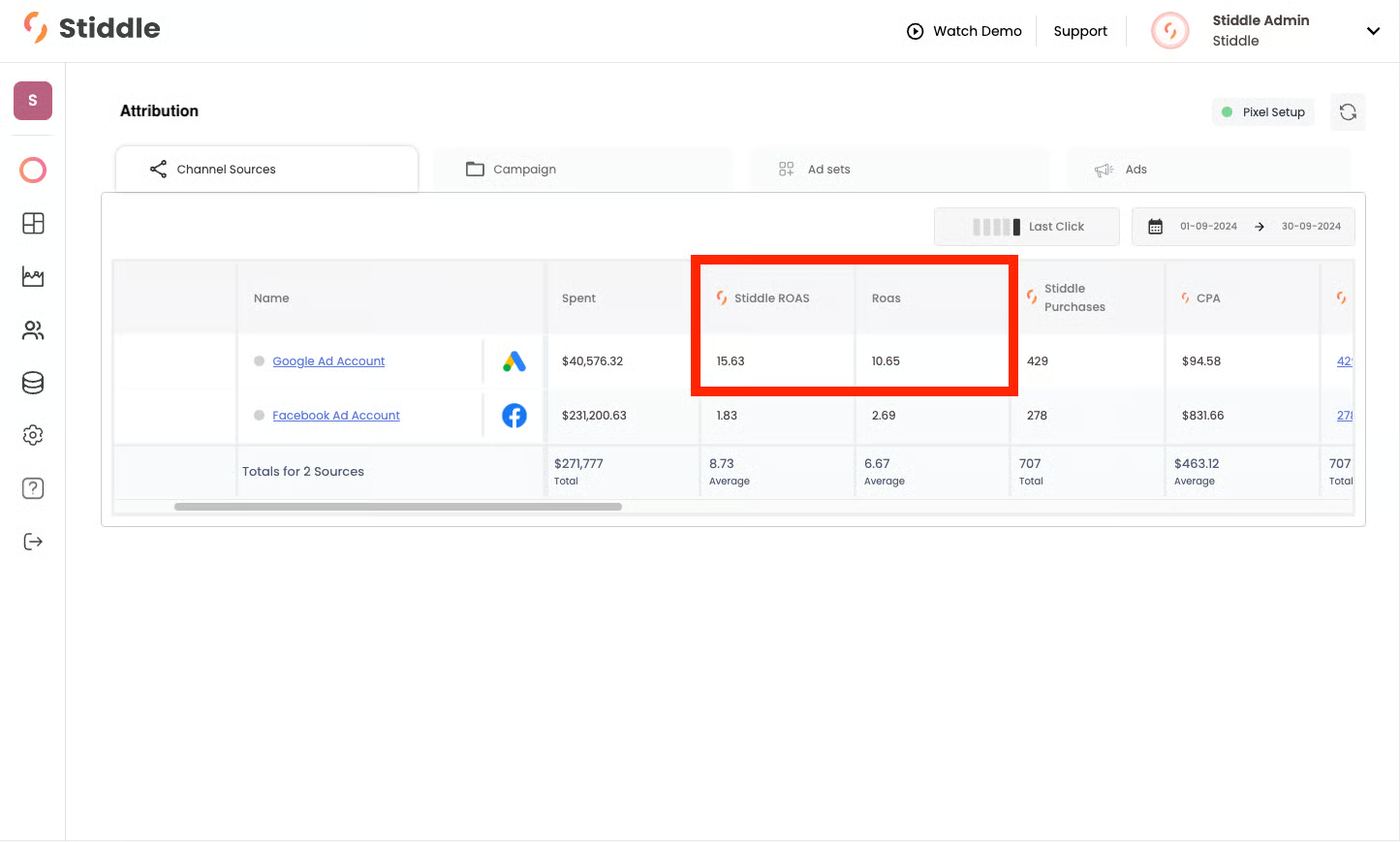This screenshot has height=842, width=1400.
Task: Click the start date 01-09-2024
Action: (1208, 227)
